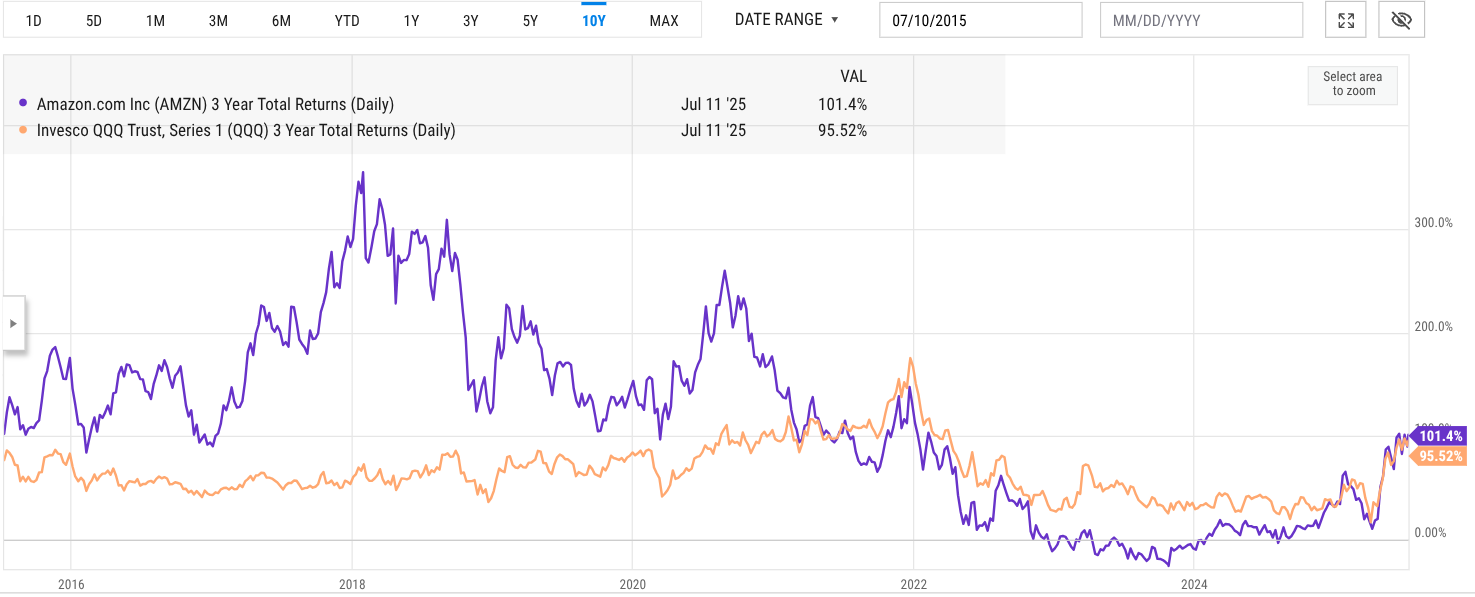Image resolution: width=1475 pixels, height=597 pixels.
Task: Click the AMZN value 101.4% in legend
Action: pos(842,104)
